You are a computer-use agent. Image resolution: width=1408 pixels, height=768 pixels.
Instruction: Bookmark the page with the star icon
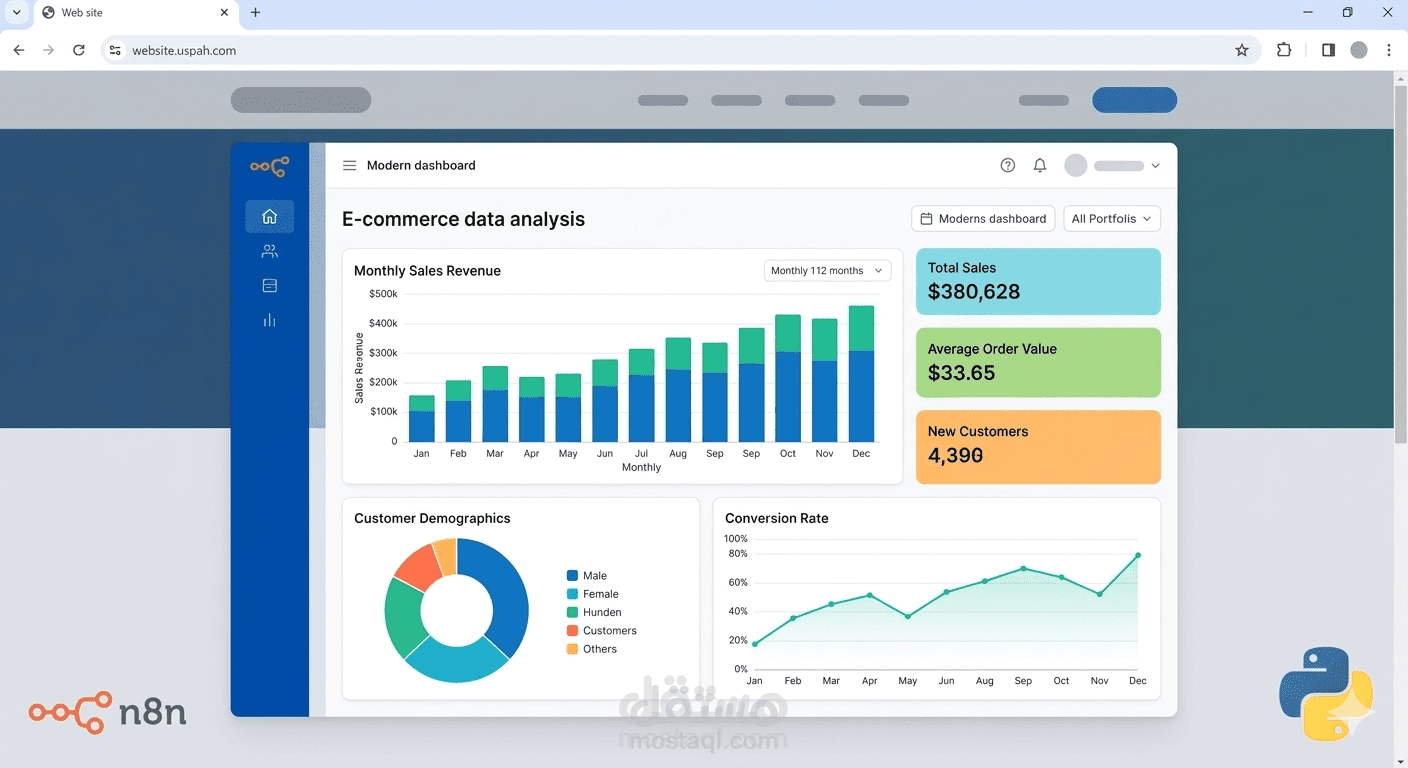pyautogui.click(x=1241, y=49)
